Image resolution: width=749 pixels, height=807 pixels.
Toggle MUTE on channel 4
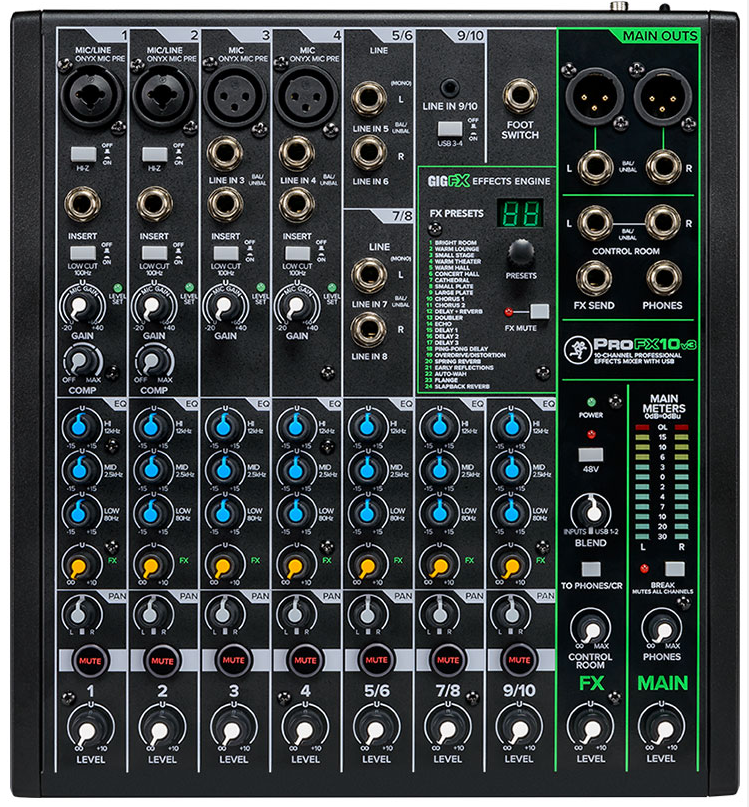click(x=305, y=660)
